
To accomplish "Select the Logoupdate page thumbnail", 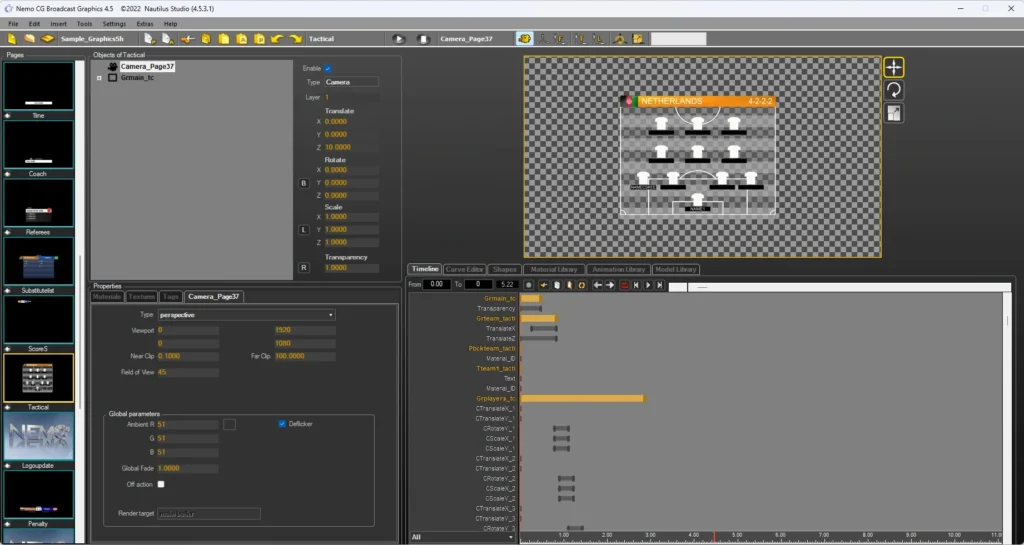I will tap(39, 436).
